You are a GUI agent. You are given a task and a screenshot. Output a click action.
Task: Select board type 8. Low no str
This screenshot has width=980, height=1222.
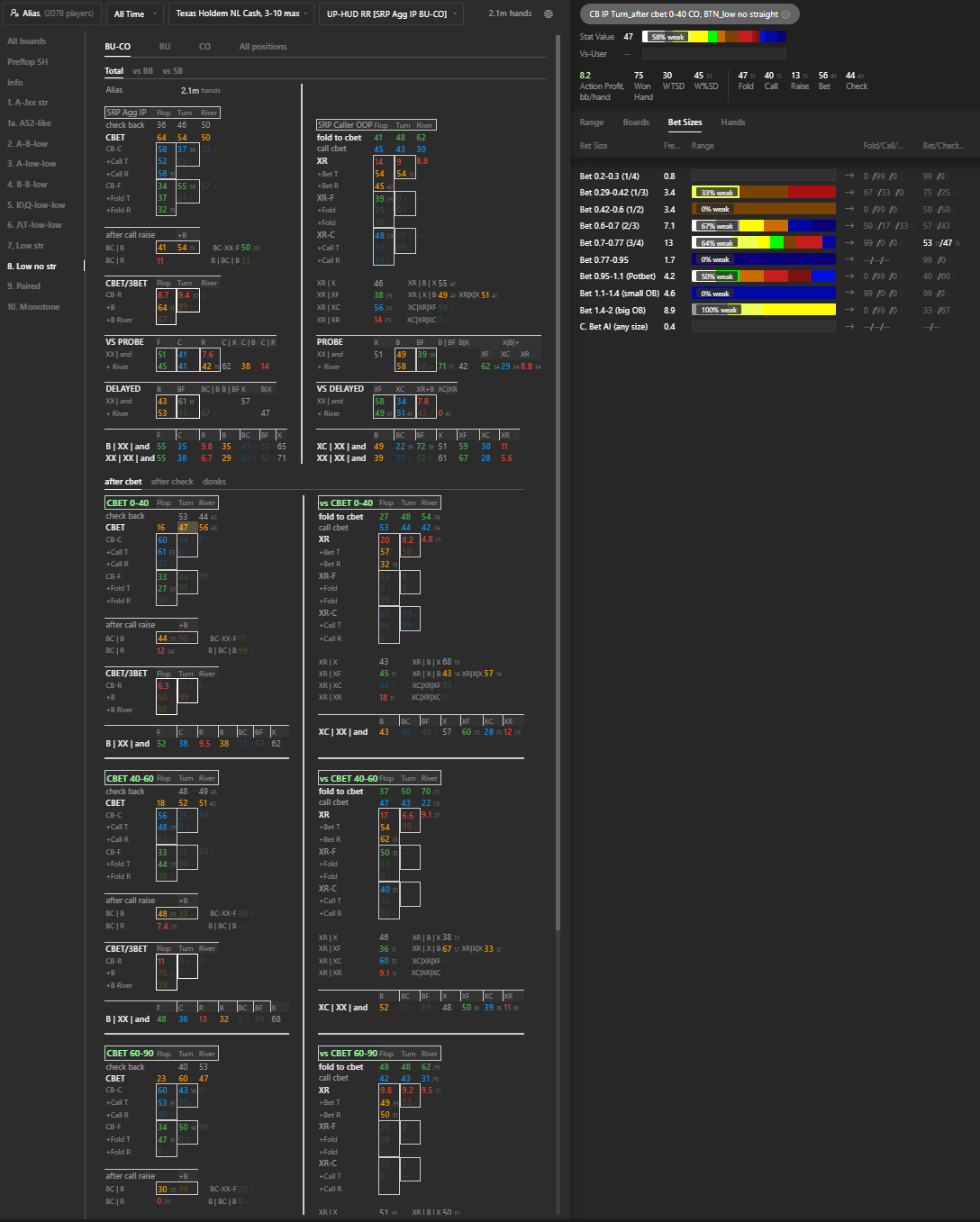click(32, 267)
